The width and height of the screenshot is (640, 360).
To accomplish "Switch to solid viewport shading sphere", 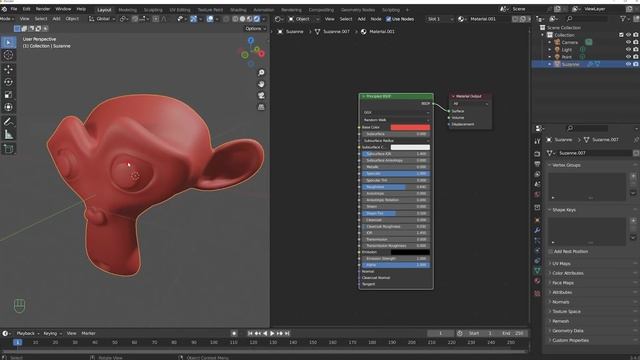I will 242,19.
